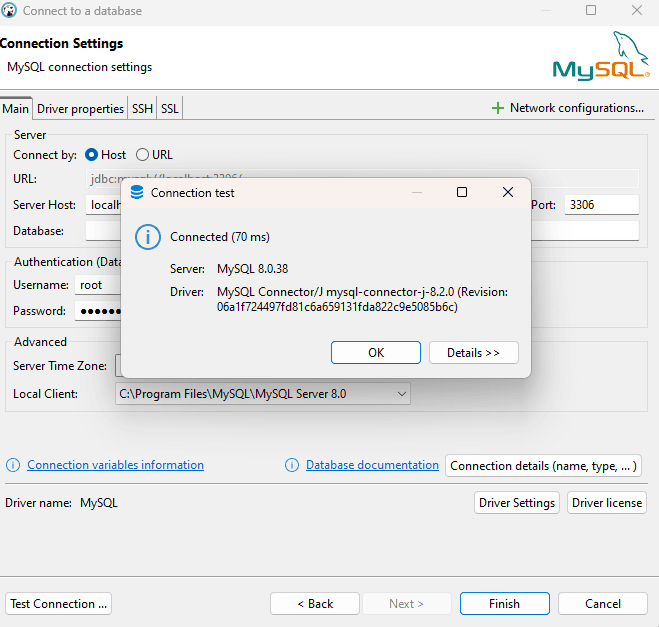Click the 'MySQL 8.0.38' server version text
The height and width of the screenshot is (627, 659).
[253, 269]
